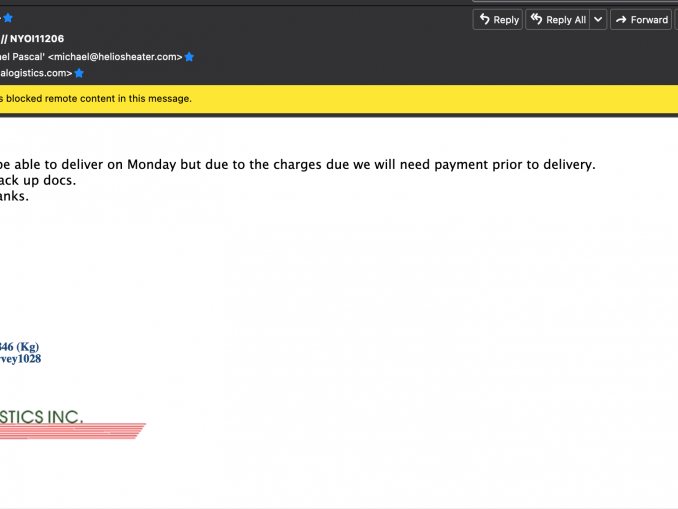Click the "ack up docs." body line
678x509 pixels.
pos(38,181)
